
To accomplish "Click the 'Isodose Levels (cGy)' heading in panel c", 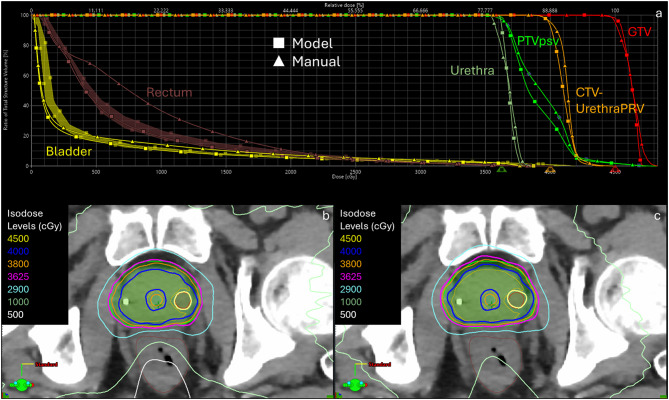I will tap(367, 220).
